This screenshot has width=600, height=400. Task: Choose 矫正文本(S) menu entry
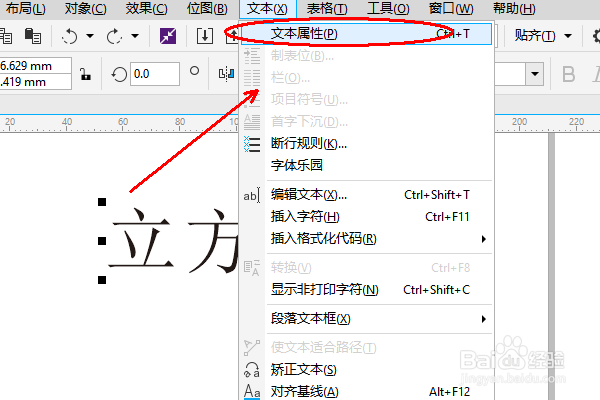click(367, 370)
